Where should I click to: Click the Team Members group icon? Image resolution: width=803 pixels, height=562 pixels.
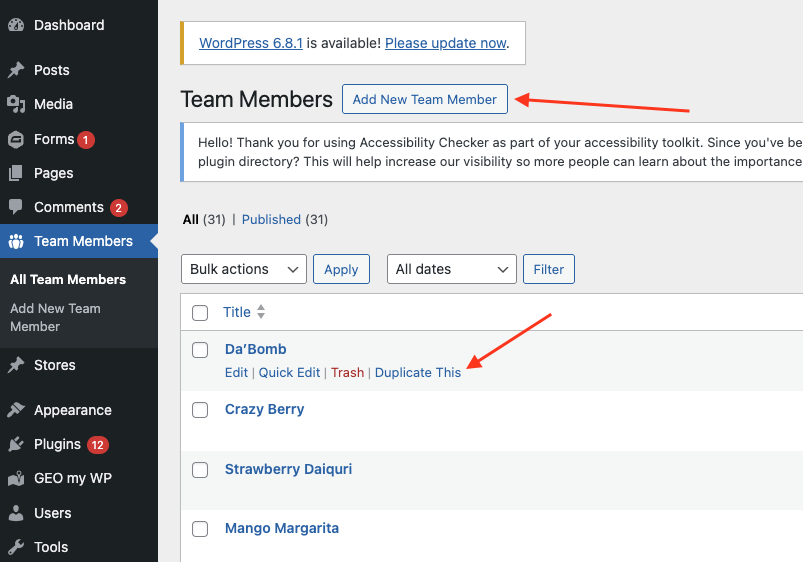16,241
